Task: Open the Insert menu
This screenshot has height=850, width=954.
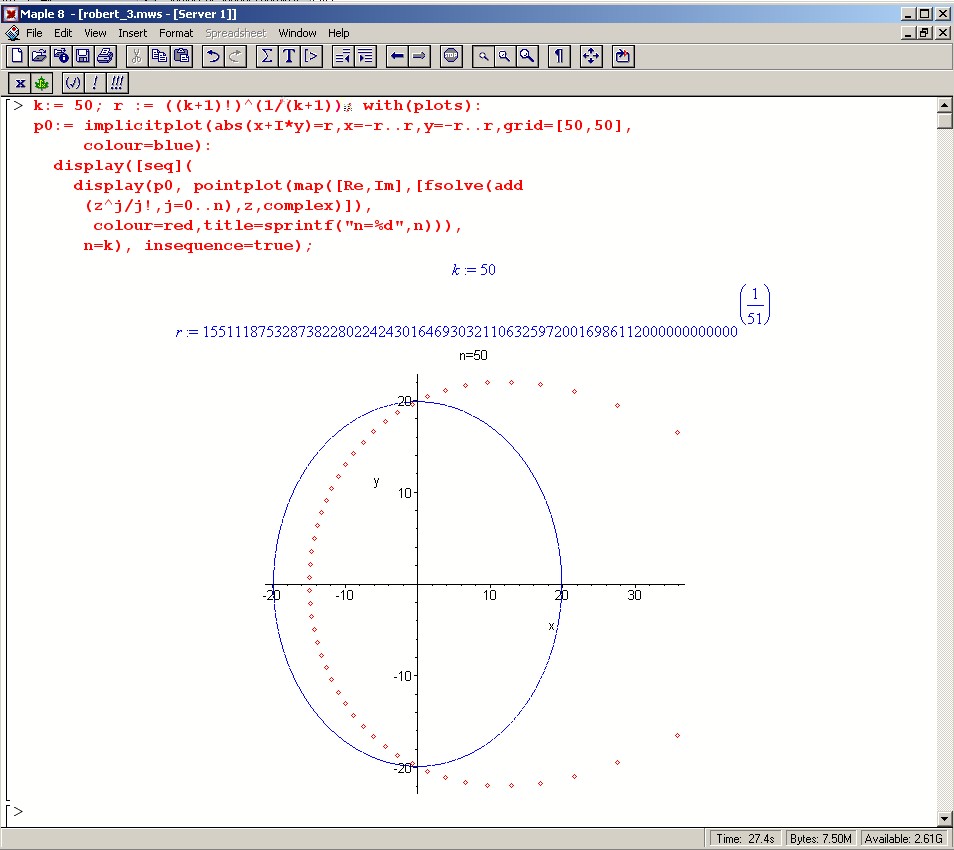Action: point(133,33)
